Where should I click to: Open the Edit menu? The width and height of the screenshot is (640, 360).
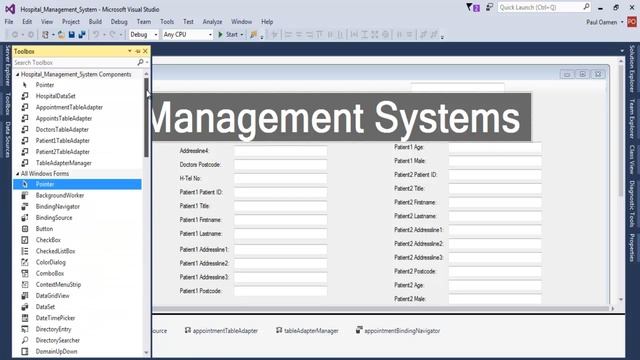(27, 22)
